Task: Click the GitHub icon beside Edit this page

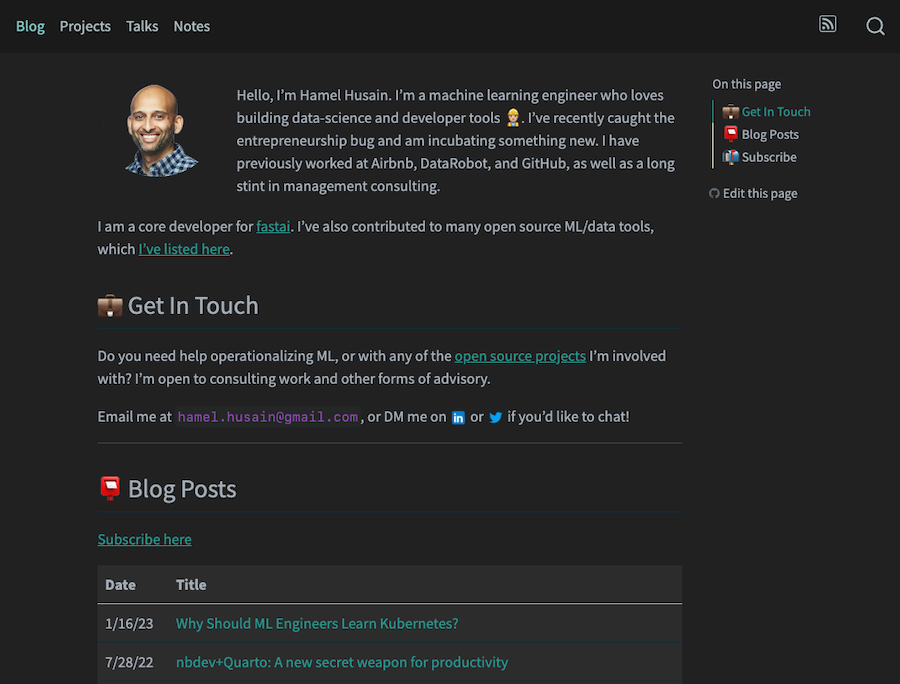Action: pos(714,194)
